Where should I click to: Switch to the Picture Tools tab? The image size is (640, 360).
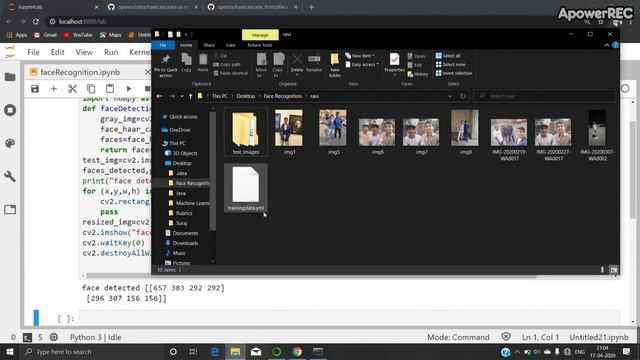click(260, 45)
